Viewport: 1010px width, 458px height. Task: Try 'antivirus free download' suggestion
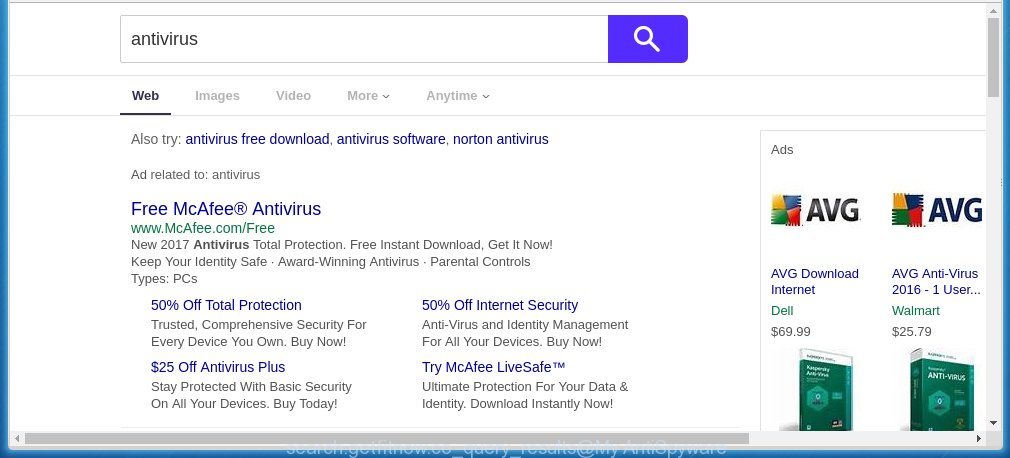pyautogui.click(x=257, y=139)
